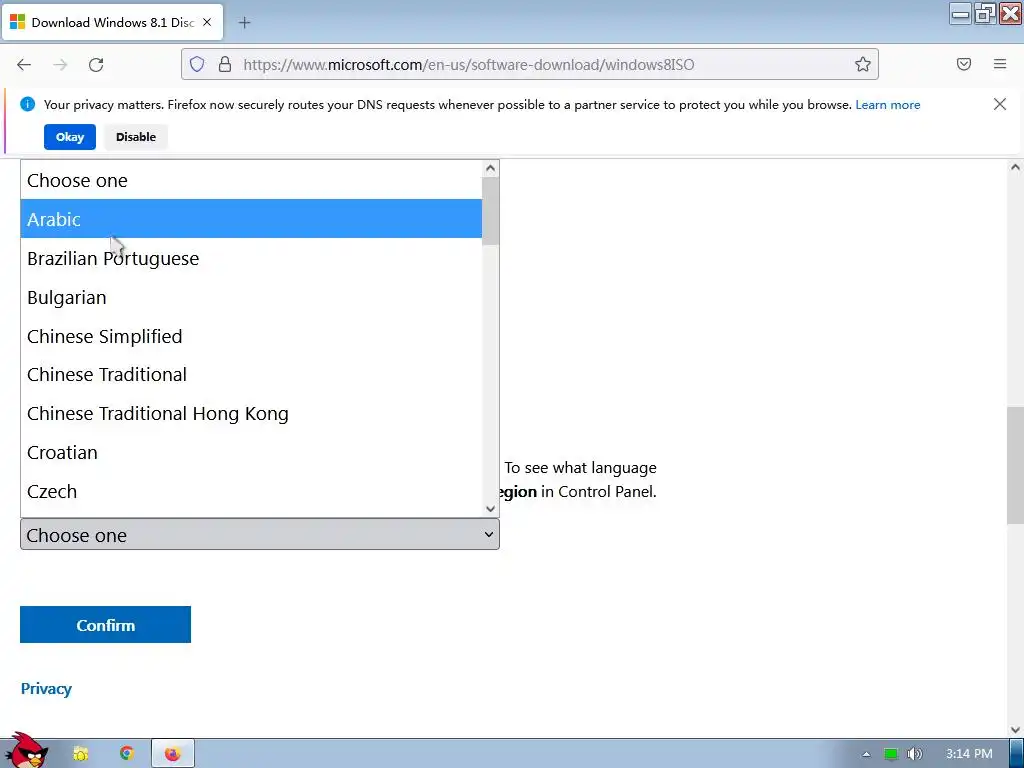Click the Disable button in the notification
Viewport: 1024px width, 768px height.
[136, 137]
